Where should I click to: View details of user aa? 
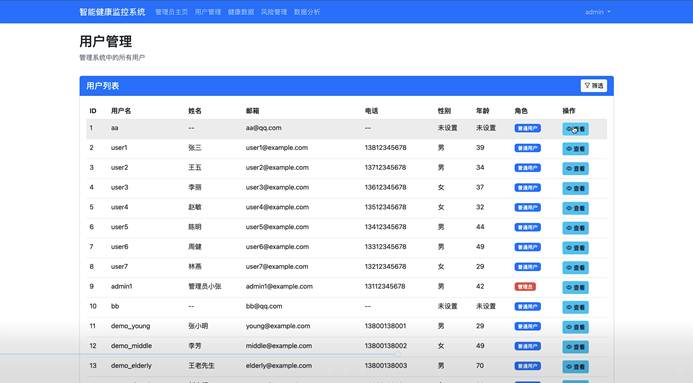pos(575,129)
